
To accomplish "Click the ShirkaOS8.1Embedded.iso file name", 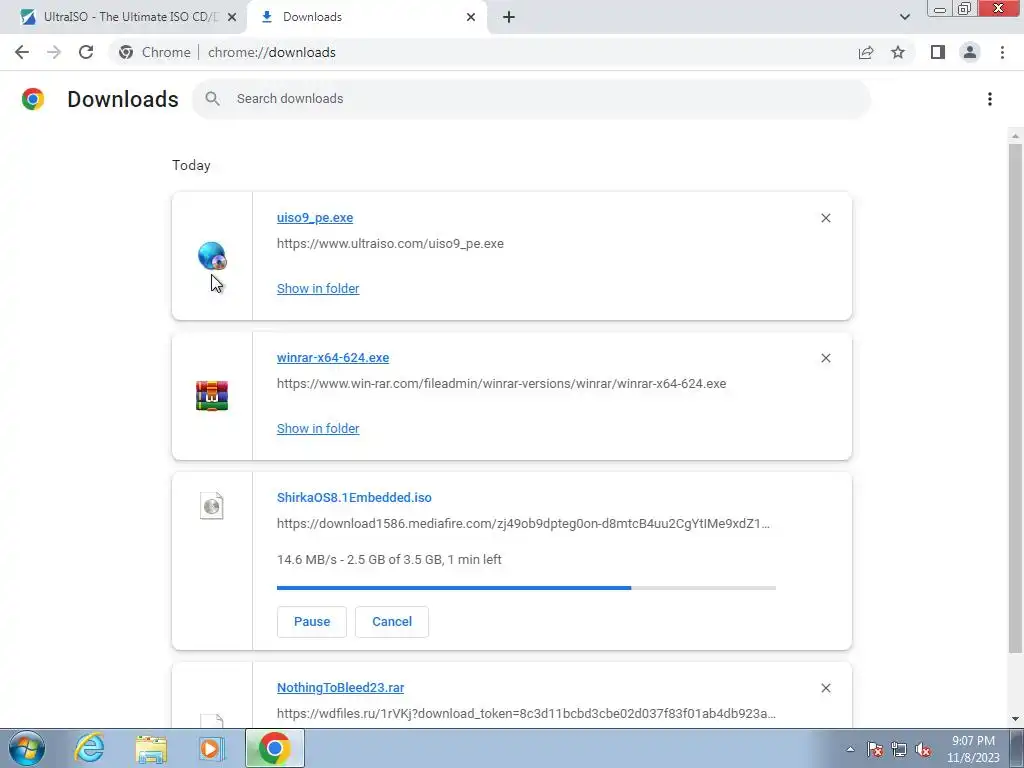I will 354,498.
